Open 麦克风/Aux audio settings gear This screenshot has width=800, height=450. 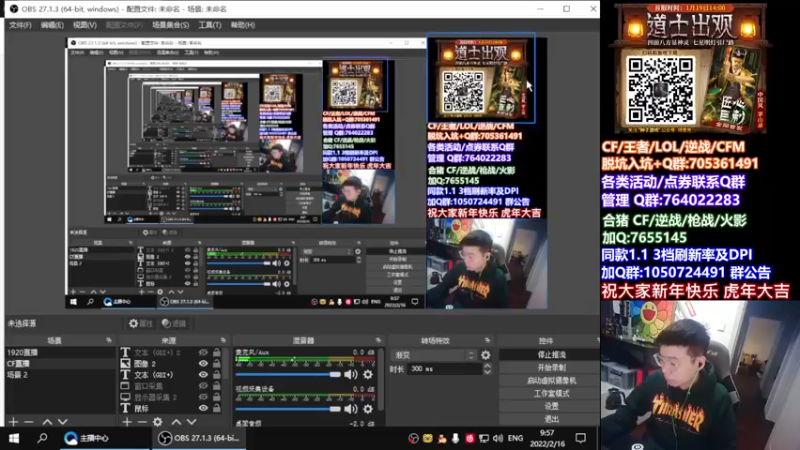(368, 374)
